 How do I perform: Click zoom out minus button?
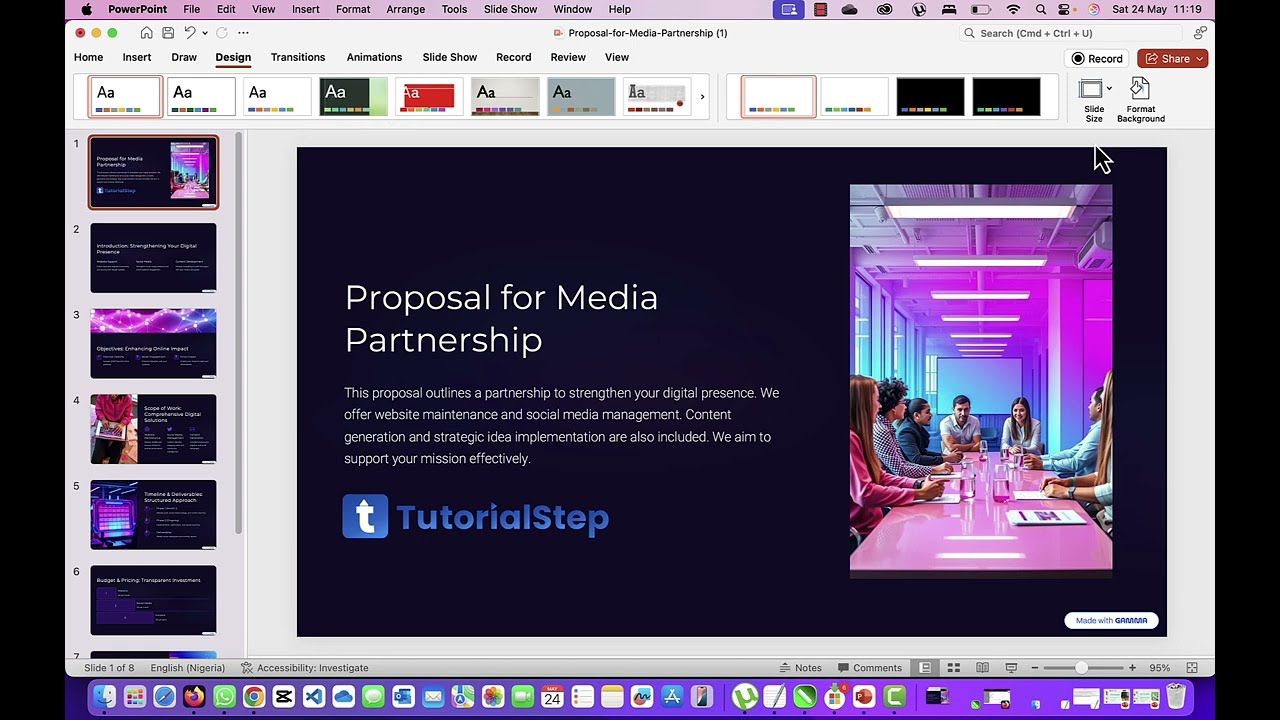tap(1035, 668)
